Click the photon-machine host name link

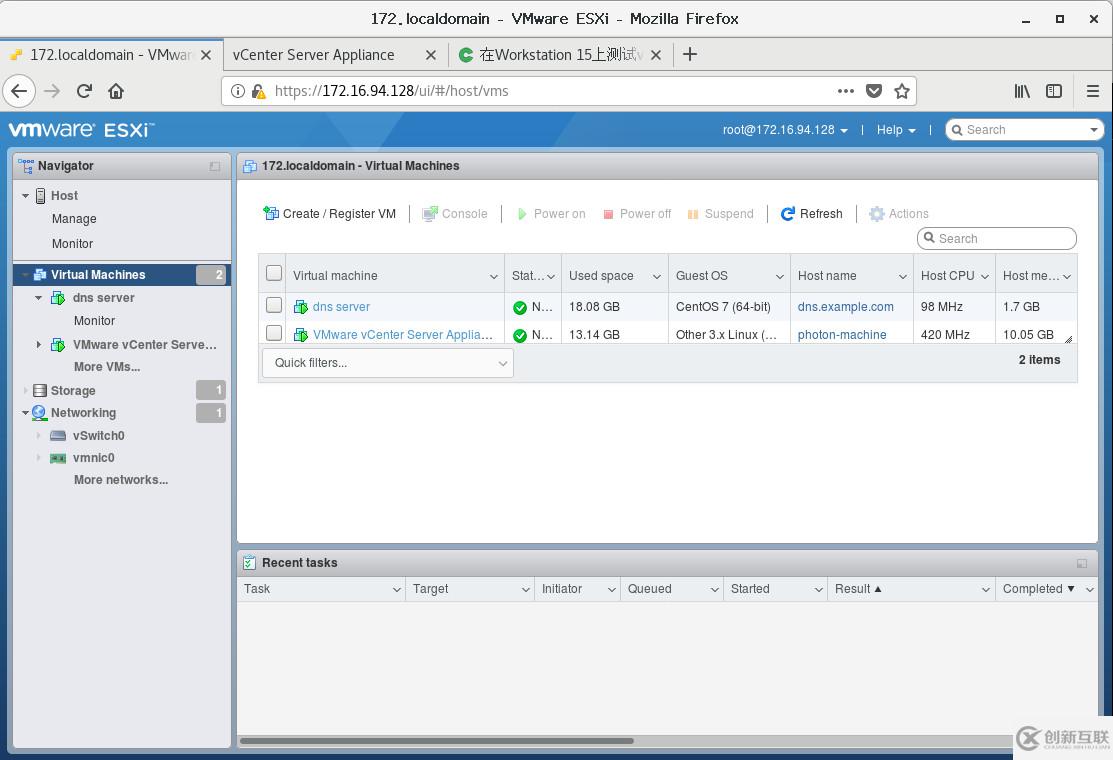coord(842,334)
